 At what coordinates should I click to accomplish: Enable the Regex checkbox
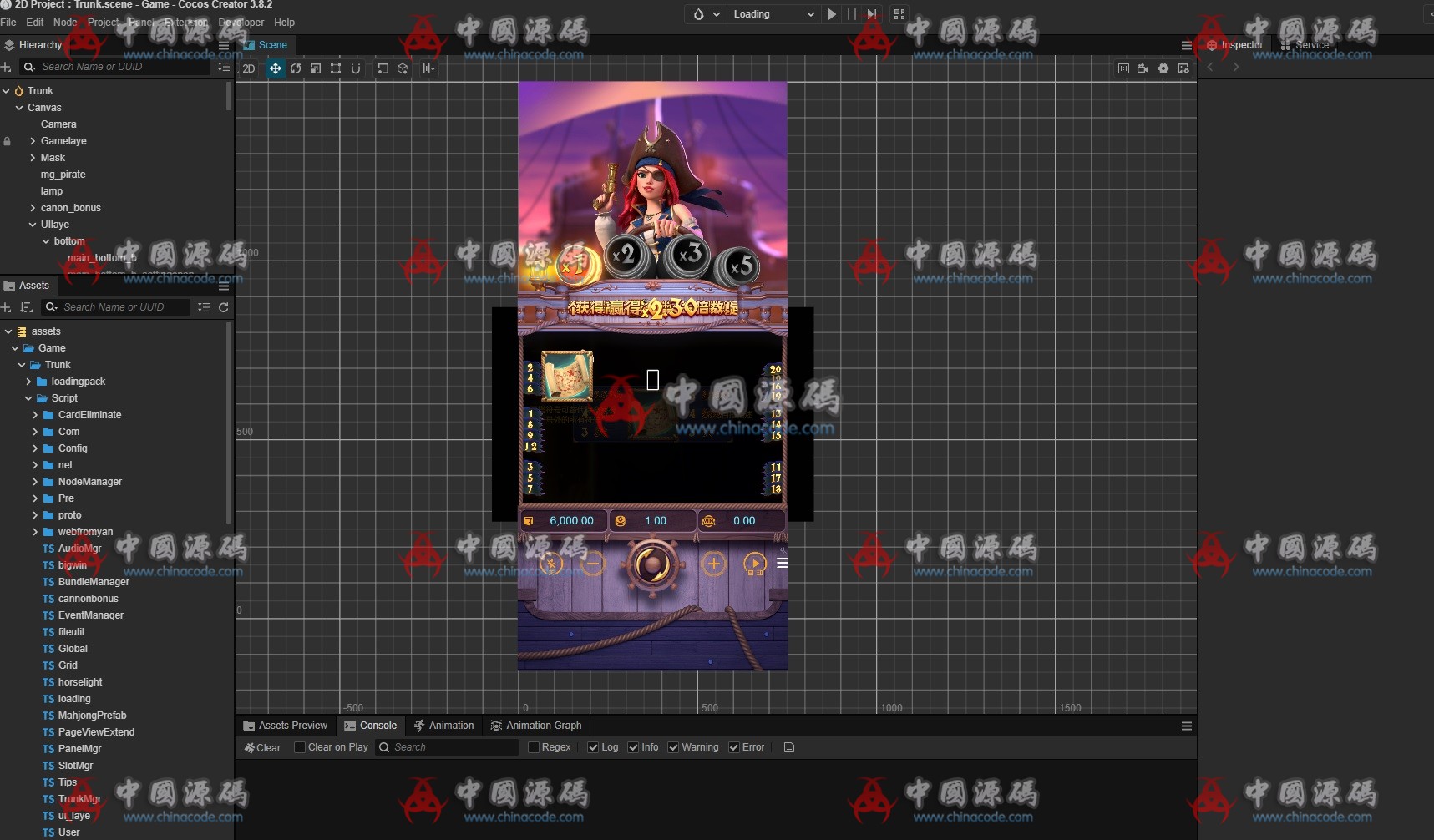[x=534, y=747]
